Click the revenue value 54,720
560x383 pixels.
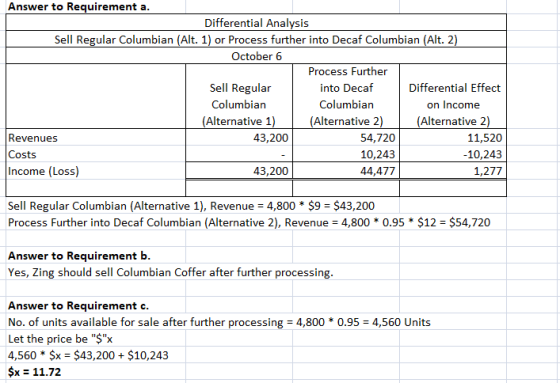coord(378,138)
